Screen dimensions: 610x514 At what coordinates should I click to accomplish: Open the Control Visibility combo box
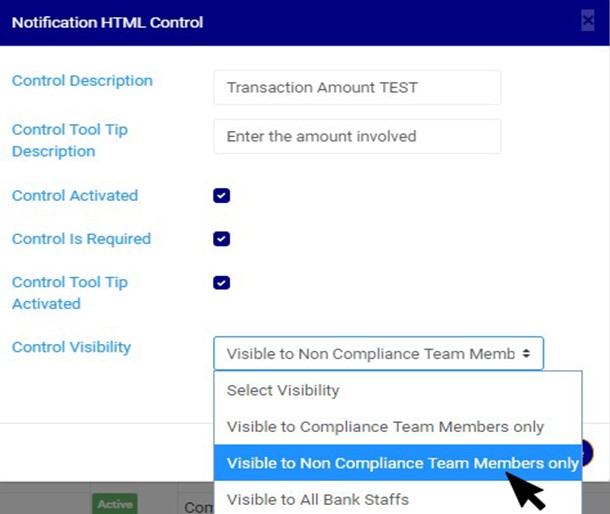378,354
